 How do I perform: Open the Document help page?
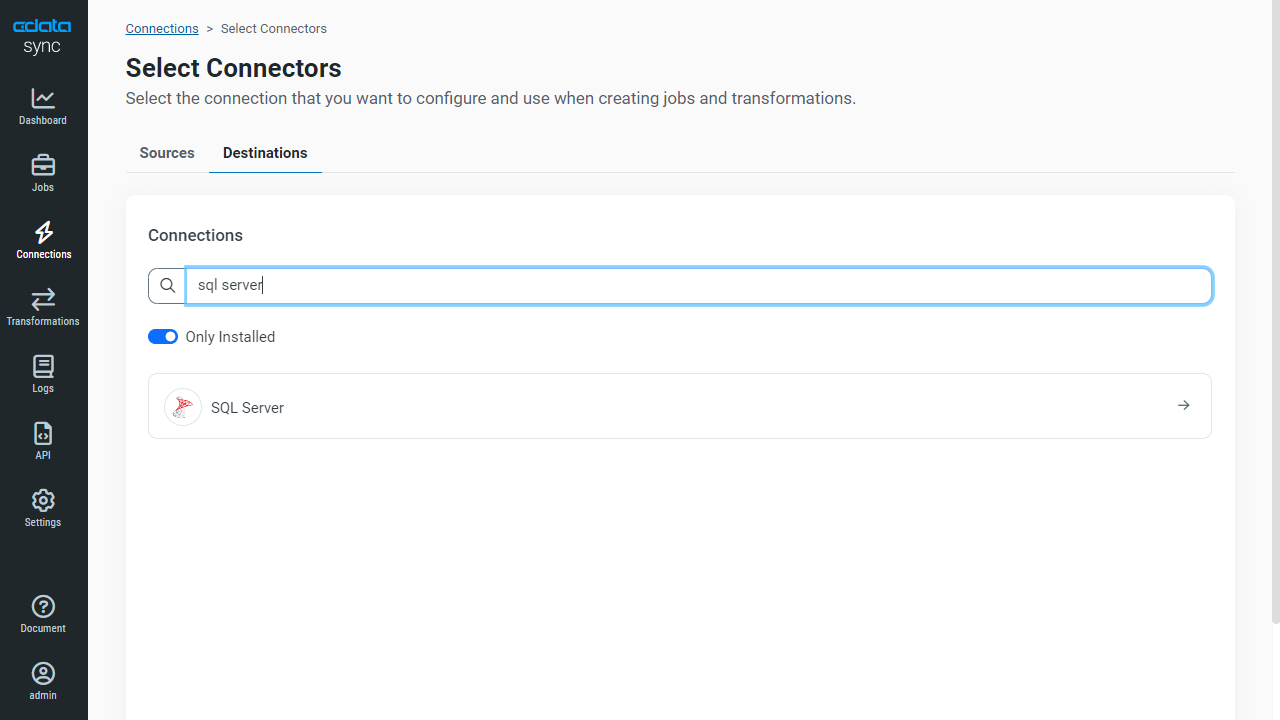pos(43,615)
